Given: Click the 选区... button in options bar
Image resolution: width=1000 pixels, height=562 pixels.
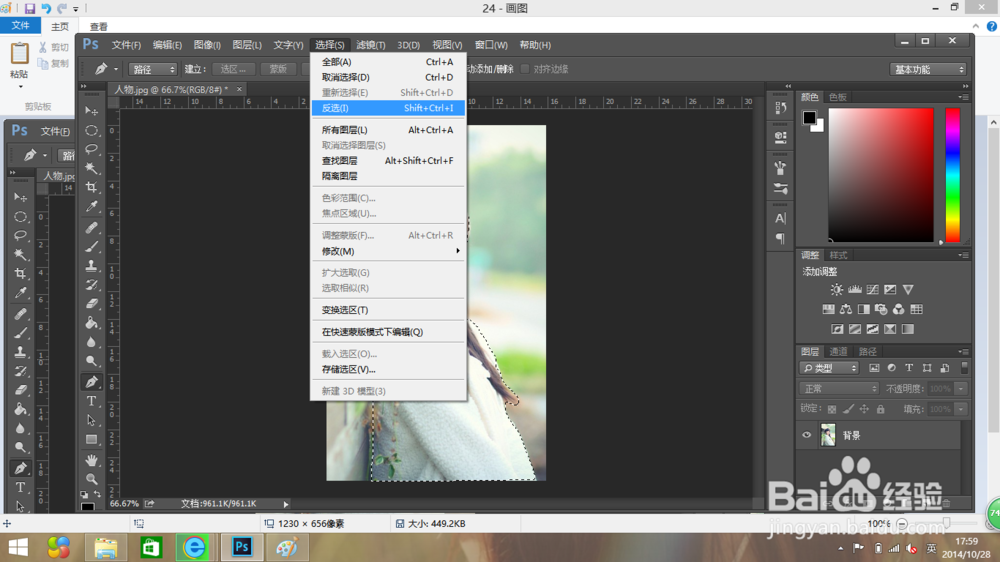Looking at the screenshot, I should (x=233, y=69).
